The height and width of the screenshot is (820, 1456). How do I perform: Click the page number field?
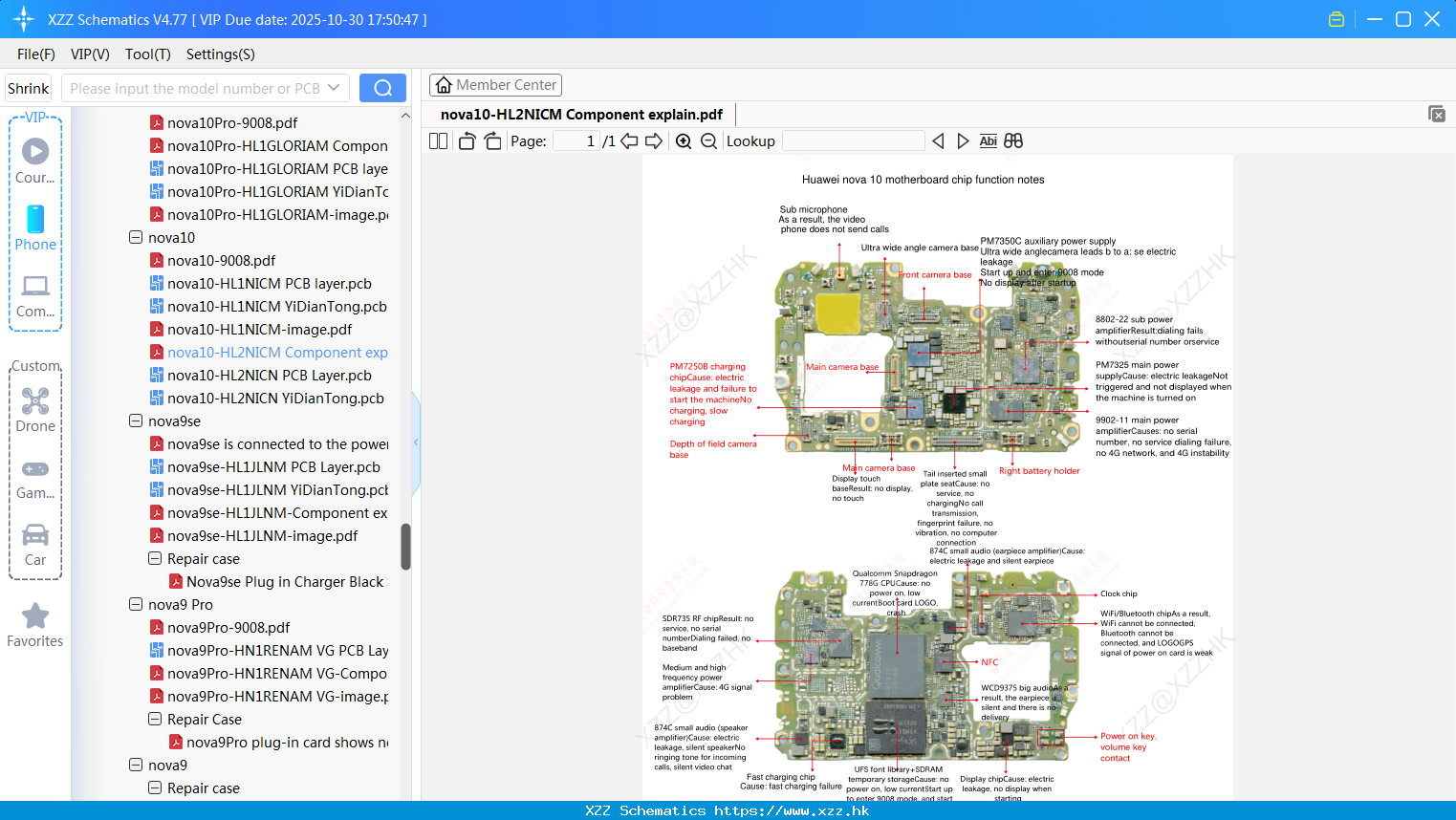(x=576, y=140)
